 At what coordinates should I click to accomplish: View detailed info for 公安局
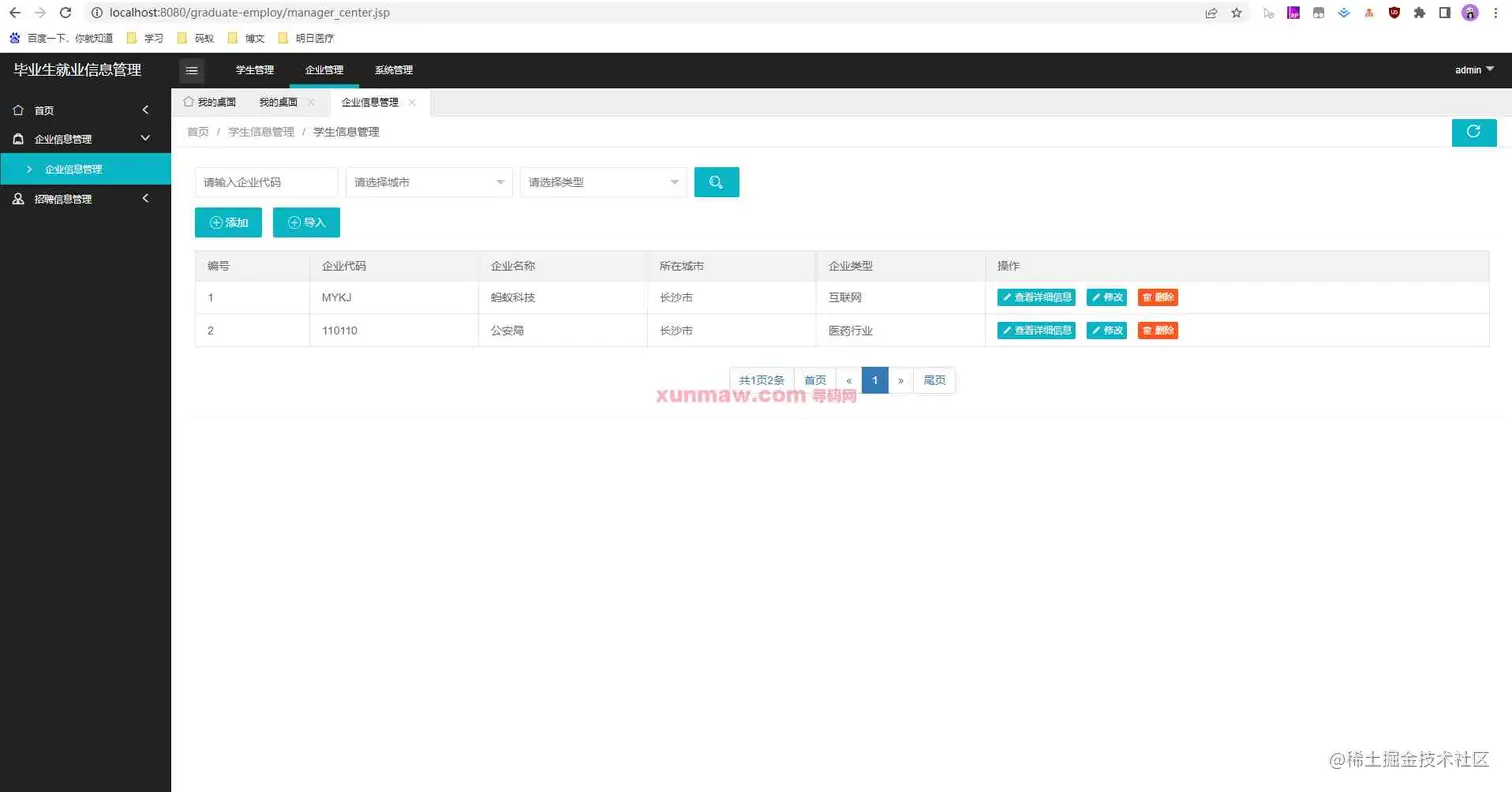click(1036, 330)
